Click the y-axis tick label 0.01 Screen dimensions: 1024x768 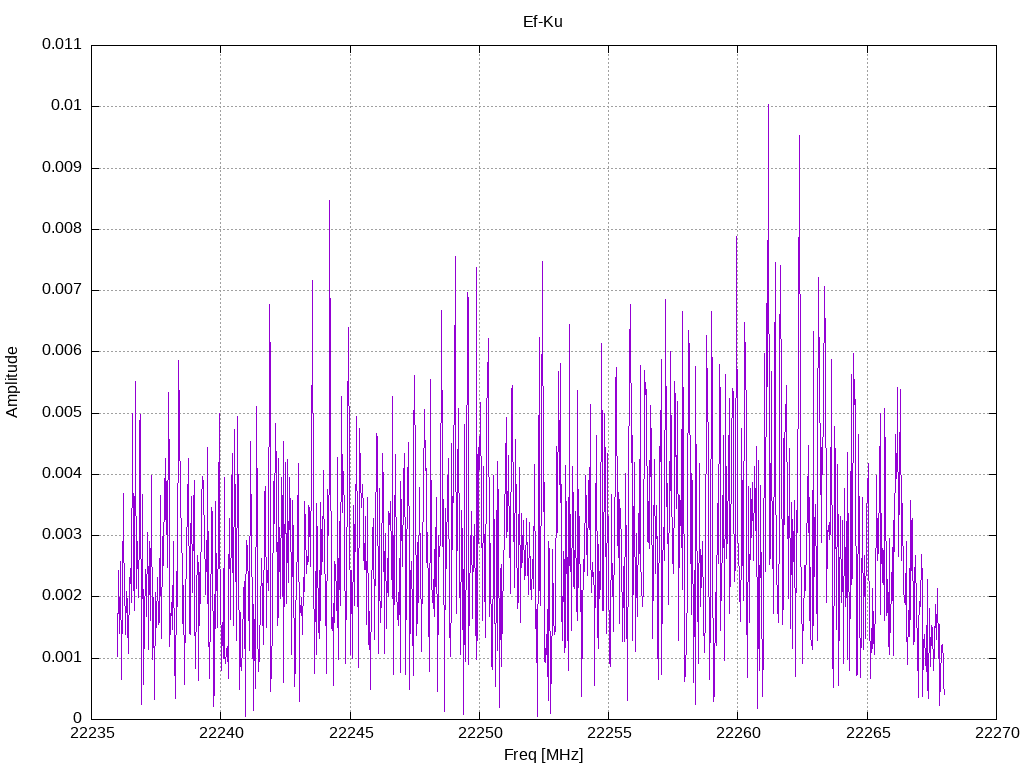coord(67,106)
